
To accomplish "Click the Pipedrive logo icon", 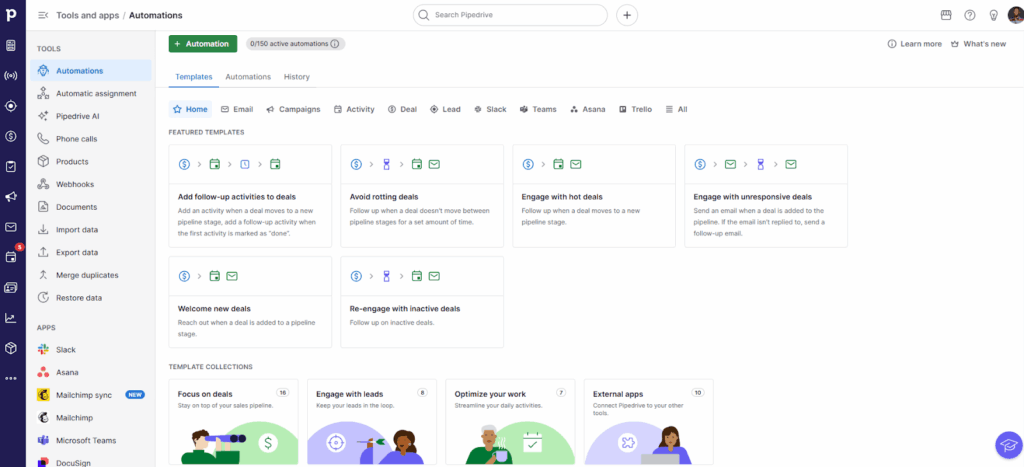I will pos(12,15).
